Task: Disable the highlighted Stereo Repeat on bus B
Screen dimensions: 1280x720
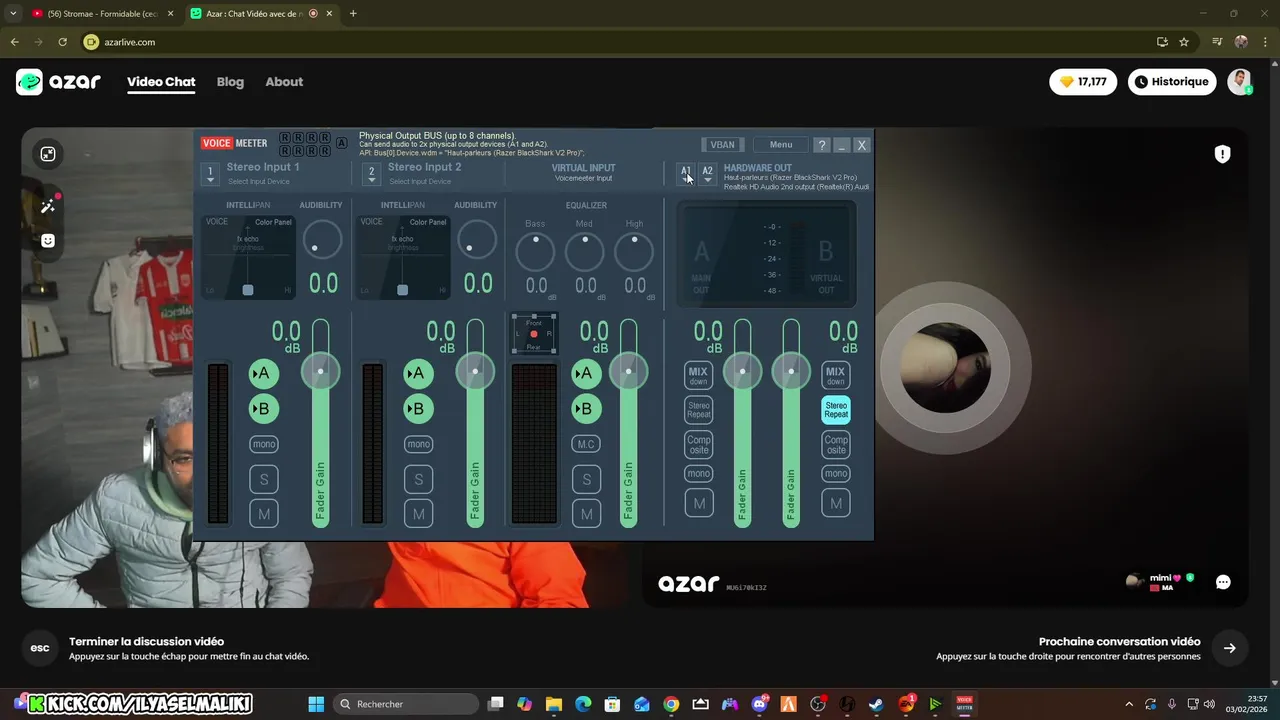Action: (835, 410)
